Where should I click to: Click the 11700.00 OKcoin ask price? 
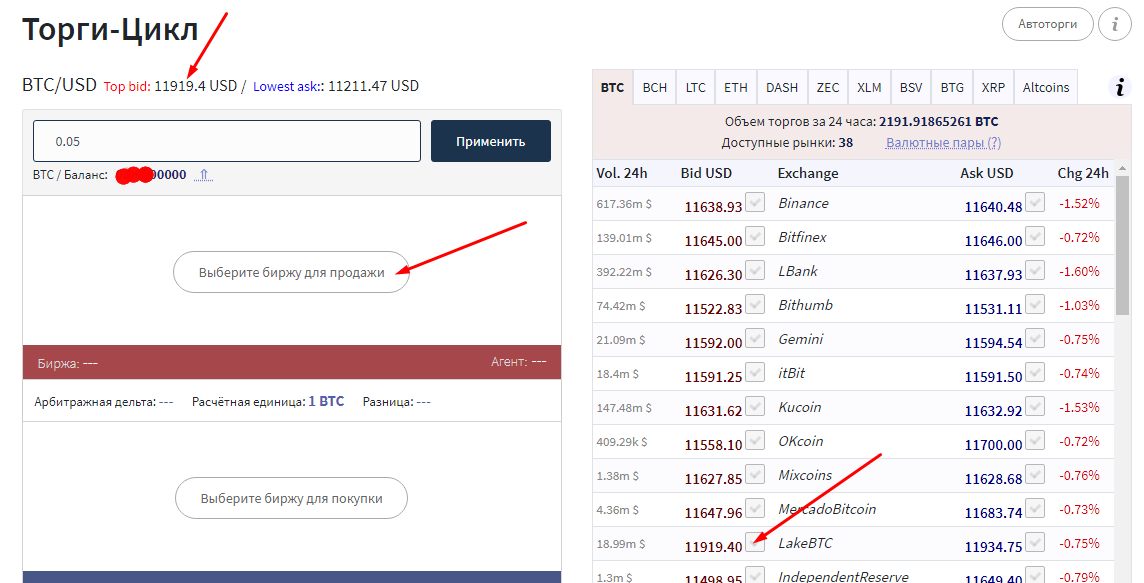(994, 444)
